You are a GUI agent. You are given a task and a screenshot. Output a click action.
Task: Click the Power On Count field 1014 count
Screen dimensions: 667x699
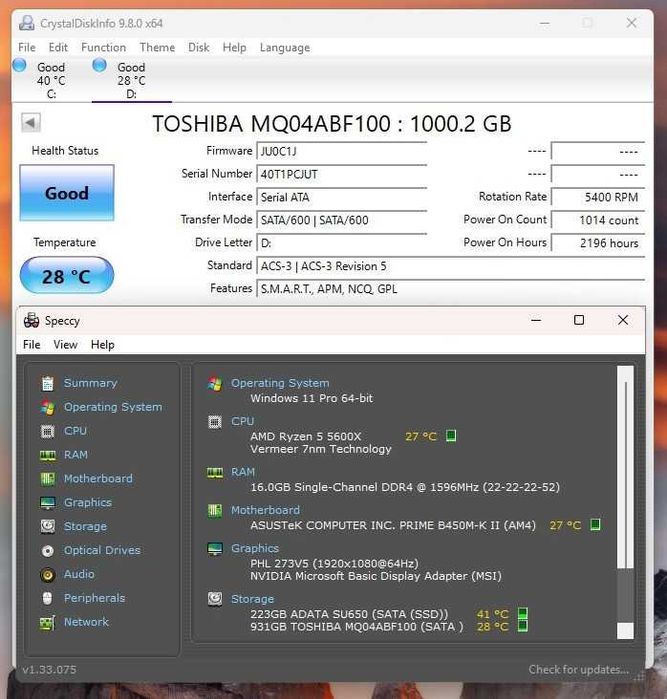click(598, 220)
